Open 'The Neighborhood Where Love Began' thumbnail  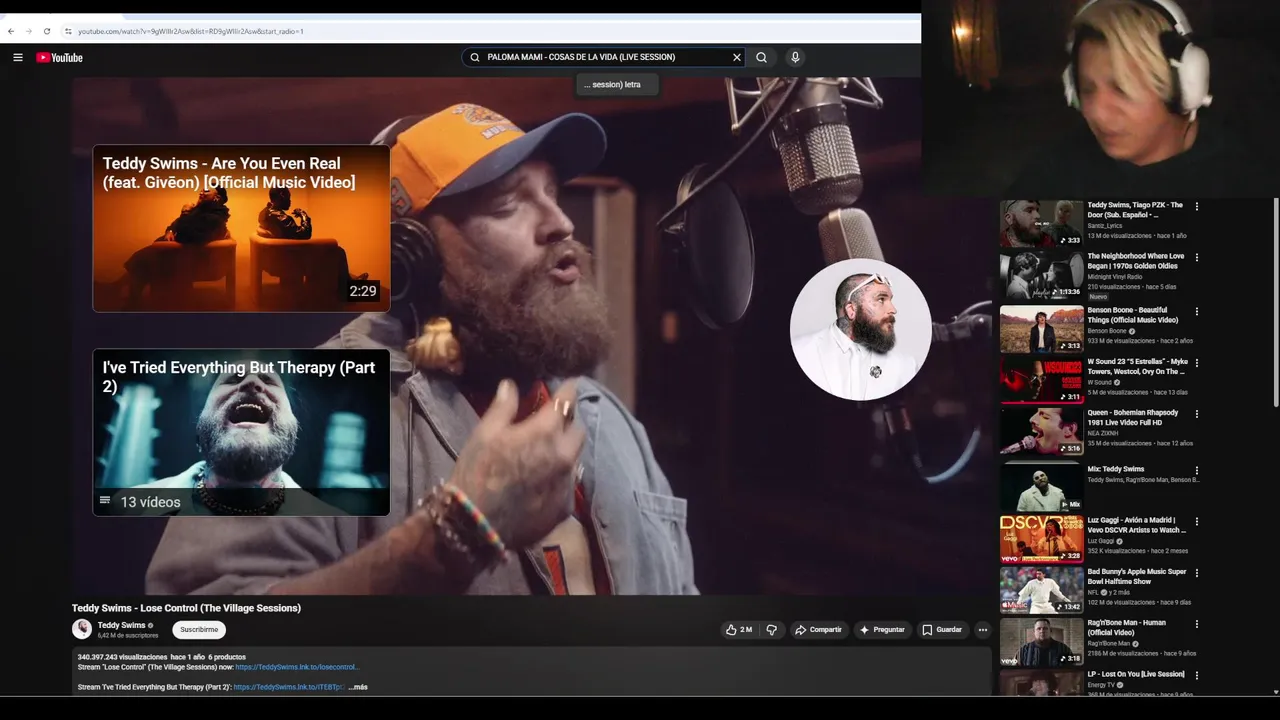tap(1041, 275)
